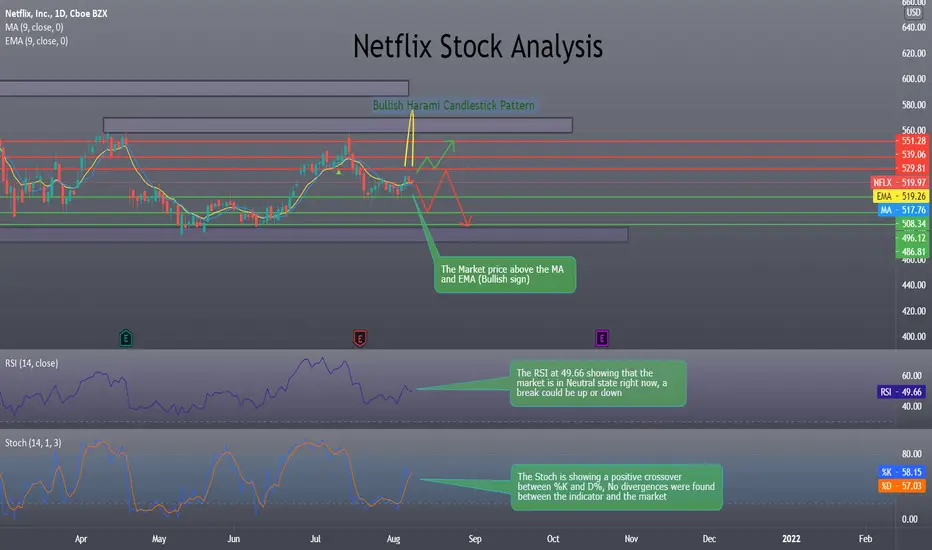Screen dimensions: 932x550
Task: Click the red earnings marker near July
Action: (x=360, y=338)
